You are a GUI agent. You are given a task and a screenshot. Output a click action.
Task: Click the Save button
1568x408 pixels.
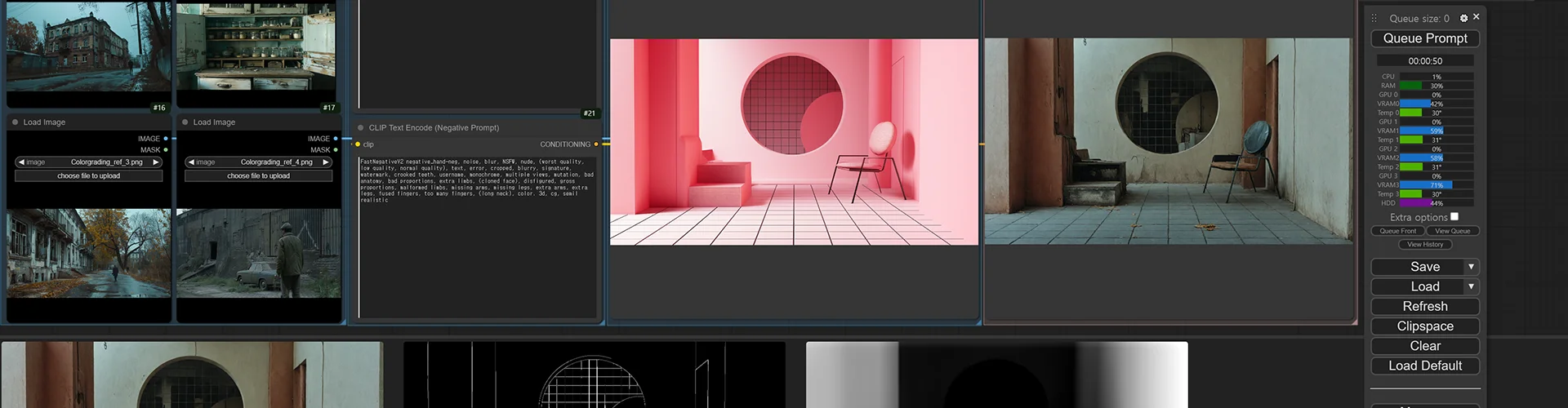point(1425,267)
